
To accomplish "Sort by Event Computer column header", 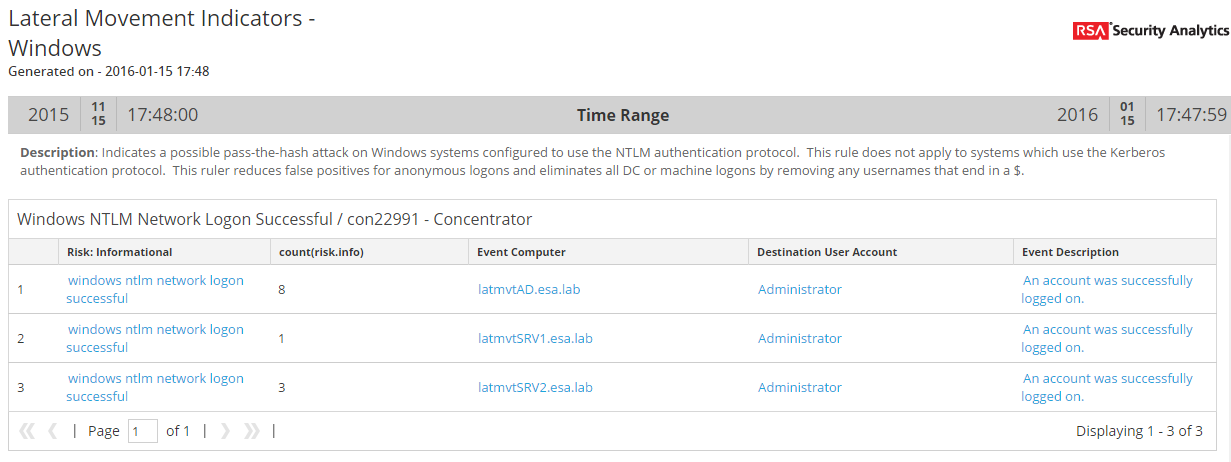I will coord(521,252).
